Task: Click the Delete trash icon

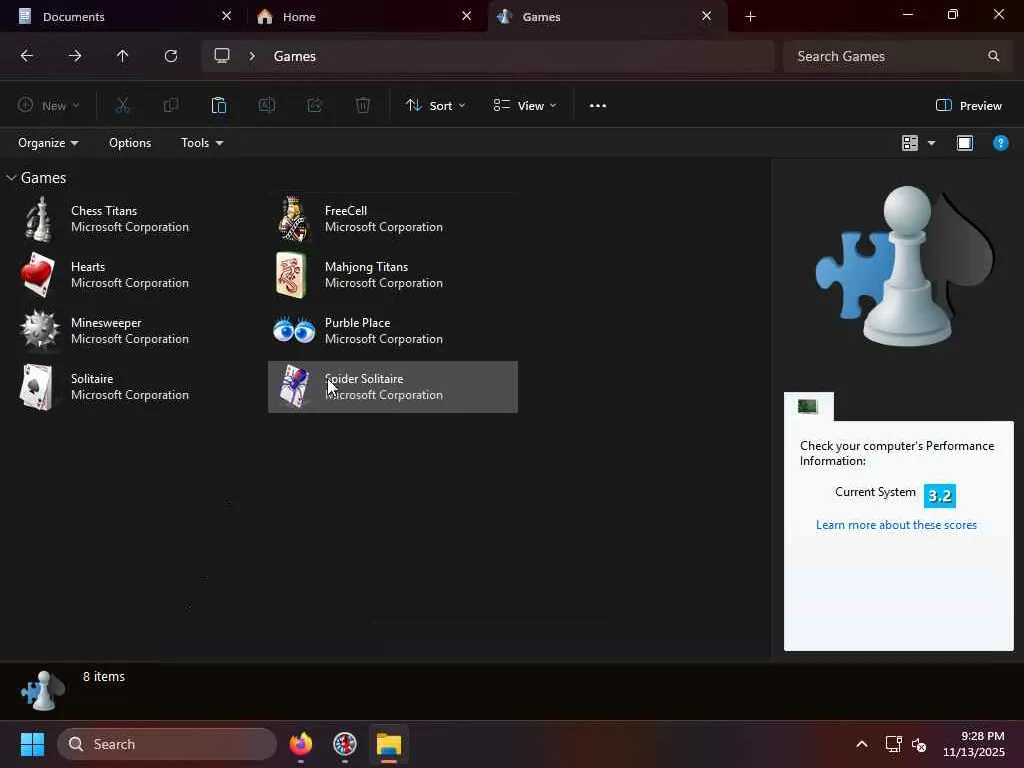Action: coord(363,105)
